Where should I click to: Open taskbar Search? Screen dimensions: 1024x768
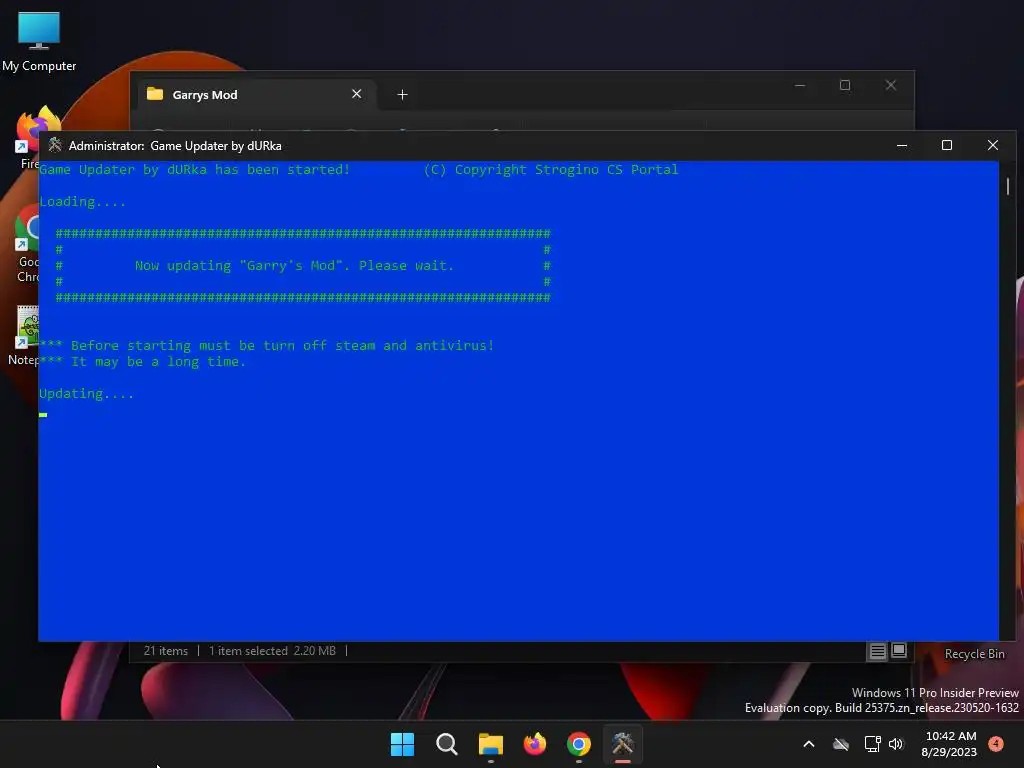pos(447,744)
